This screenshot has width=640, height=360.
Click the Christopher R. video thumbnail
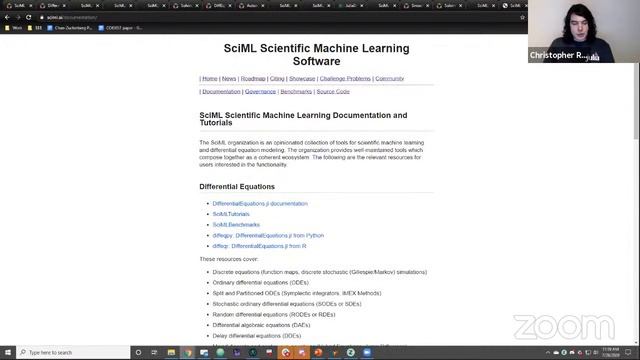point(584,31)
